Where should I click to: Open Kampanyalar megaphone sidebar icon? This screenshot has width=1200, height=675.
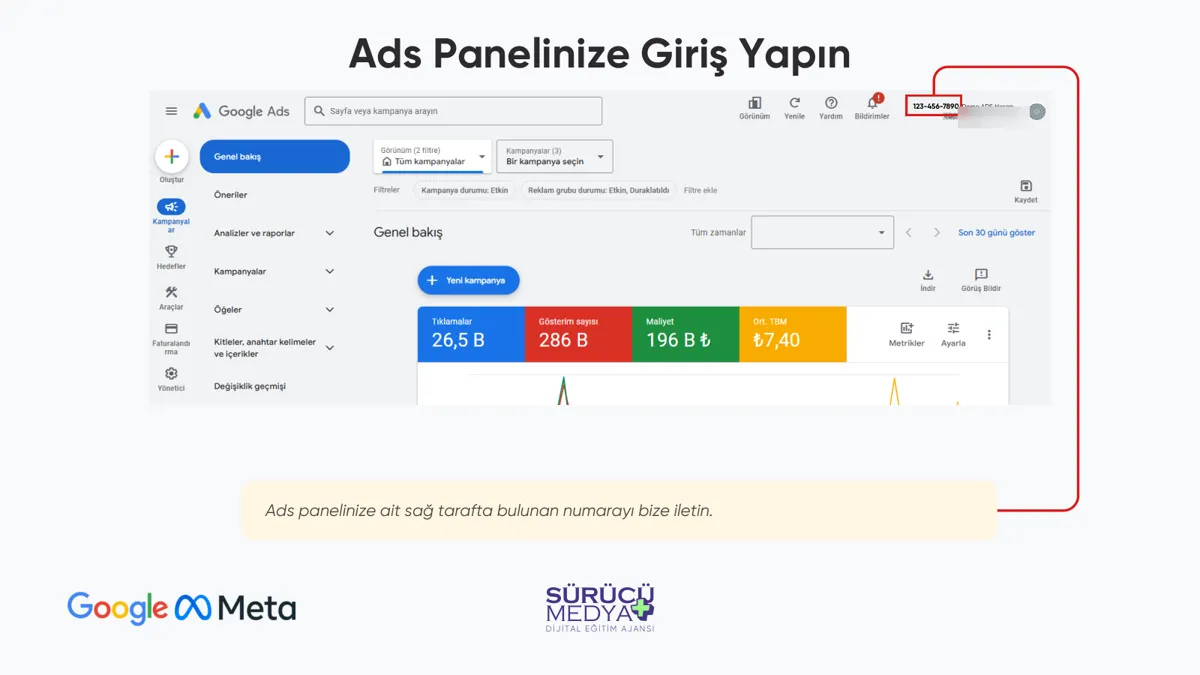(x=171, y=207)
